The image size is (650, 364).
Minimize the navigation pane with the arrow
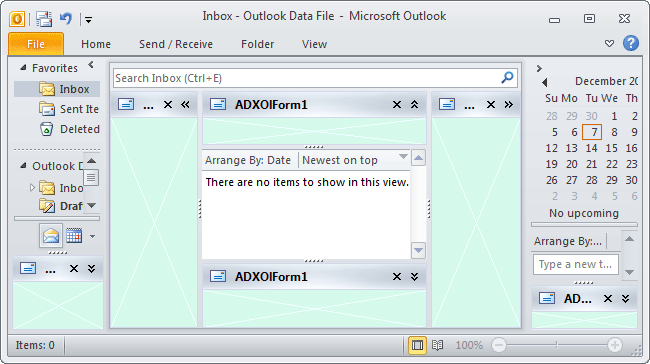point(91,65)
